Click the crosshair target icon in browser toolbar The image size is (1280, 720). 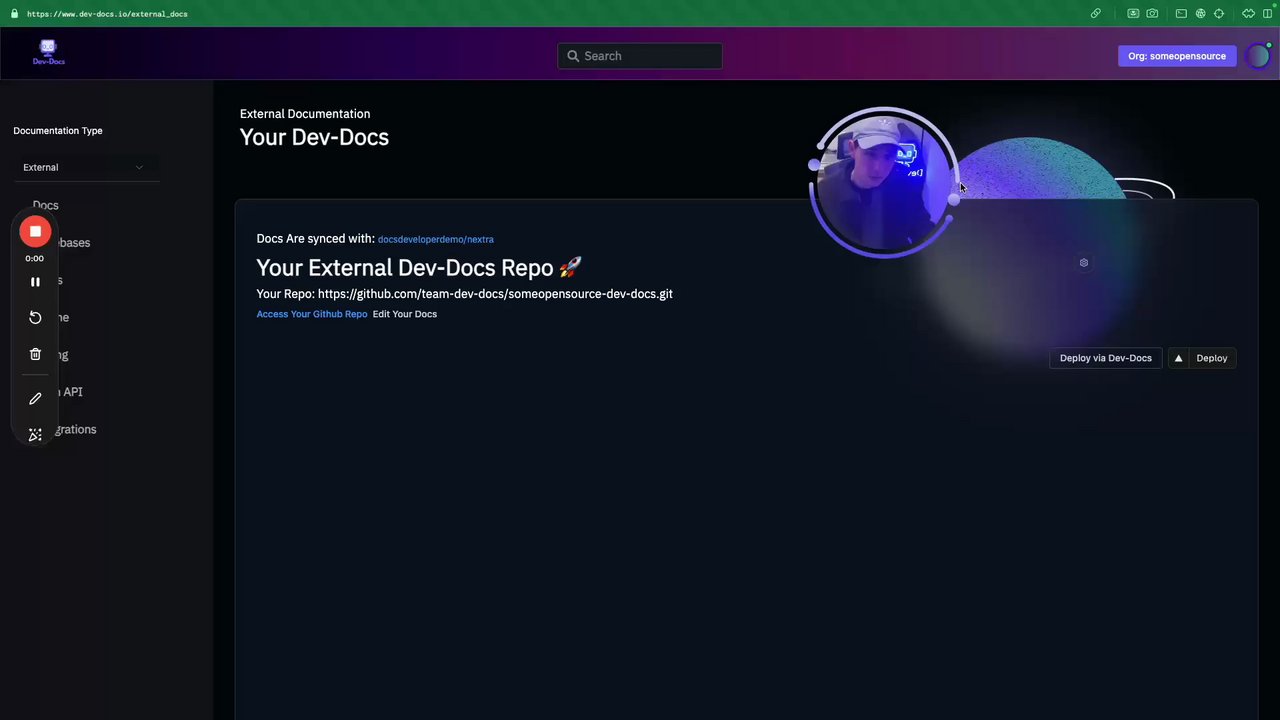(x=1219, y=14)
